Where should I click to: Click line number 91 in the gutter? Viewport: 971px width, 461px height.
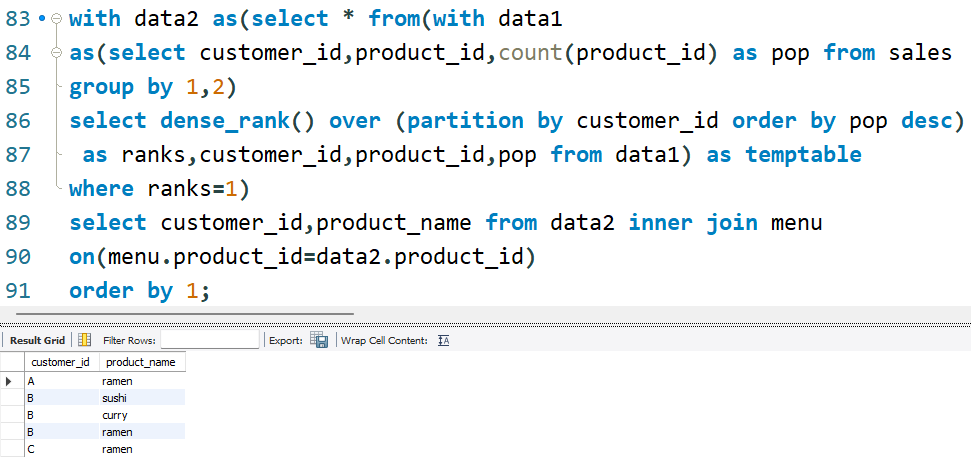click(x=18, y=291)
